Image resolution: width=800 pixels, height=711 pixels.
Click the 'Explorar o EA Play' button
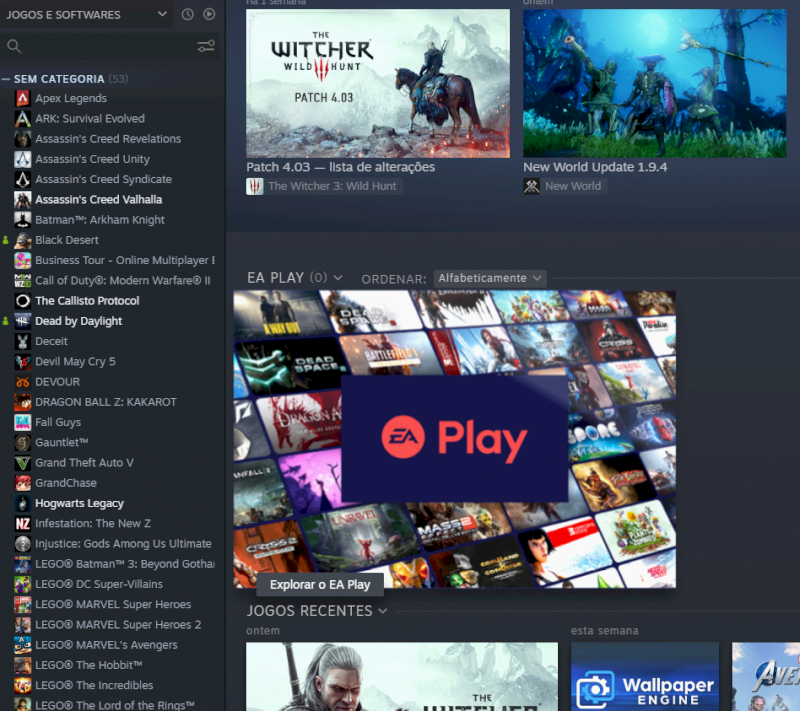point(320,585)
